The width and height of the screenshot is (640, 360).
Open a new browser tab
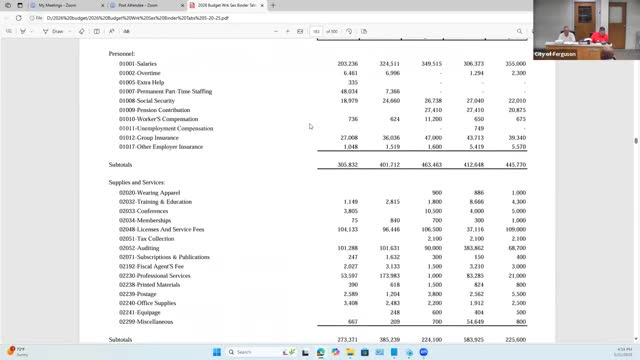click(x=273, y=5)
